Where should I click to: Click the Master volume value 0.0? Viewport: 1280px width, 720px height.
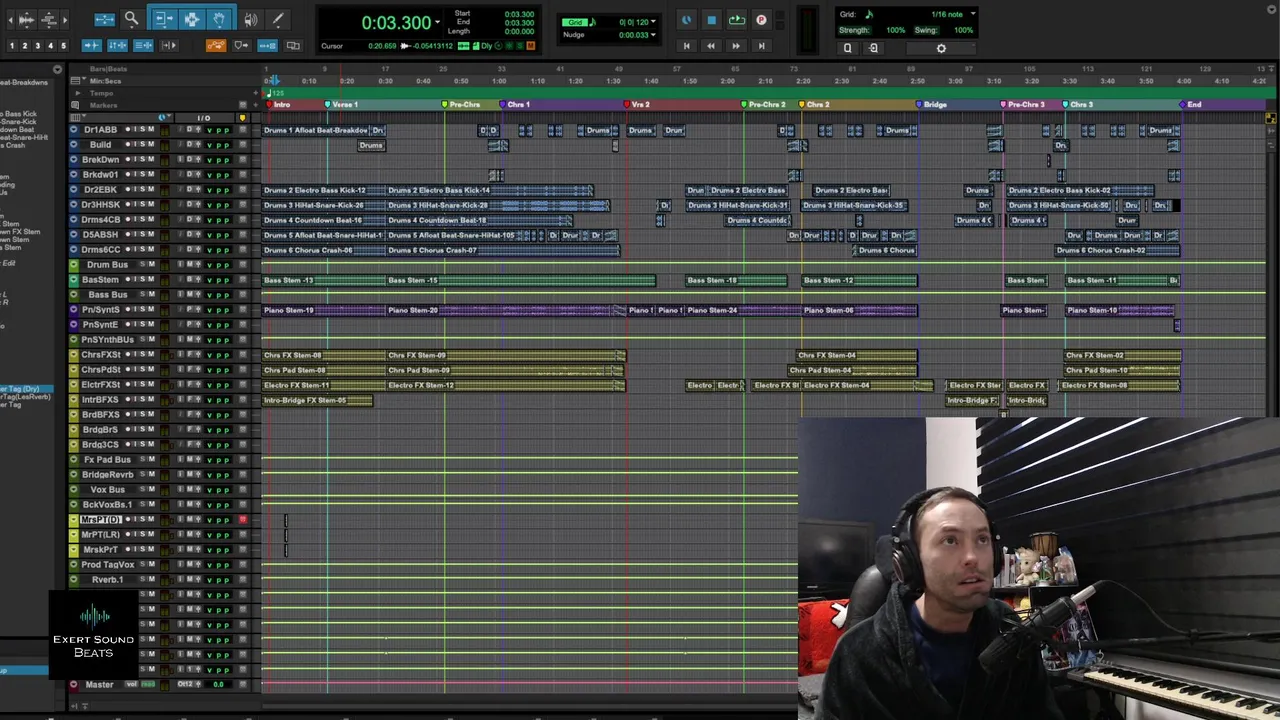pos(218,684)
